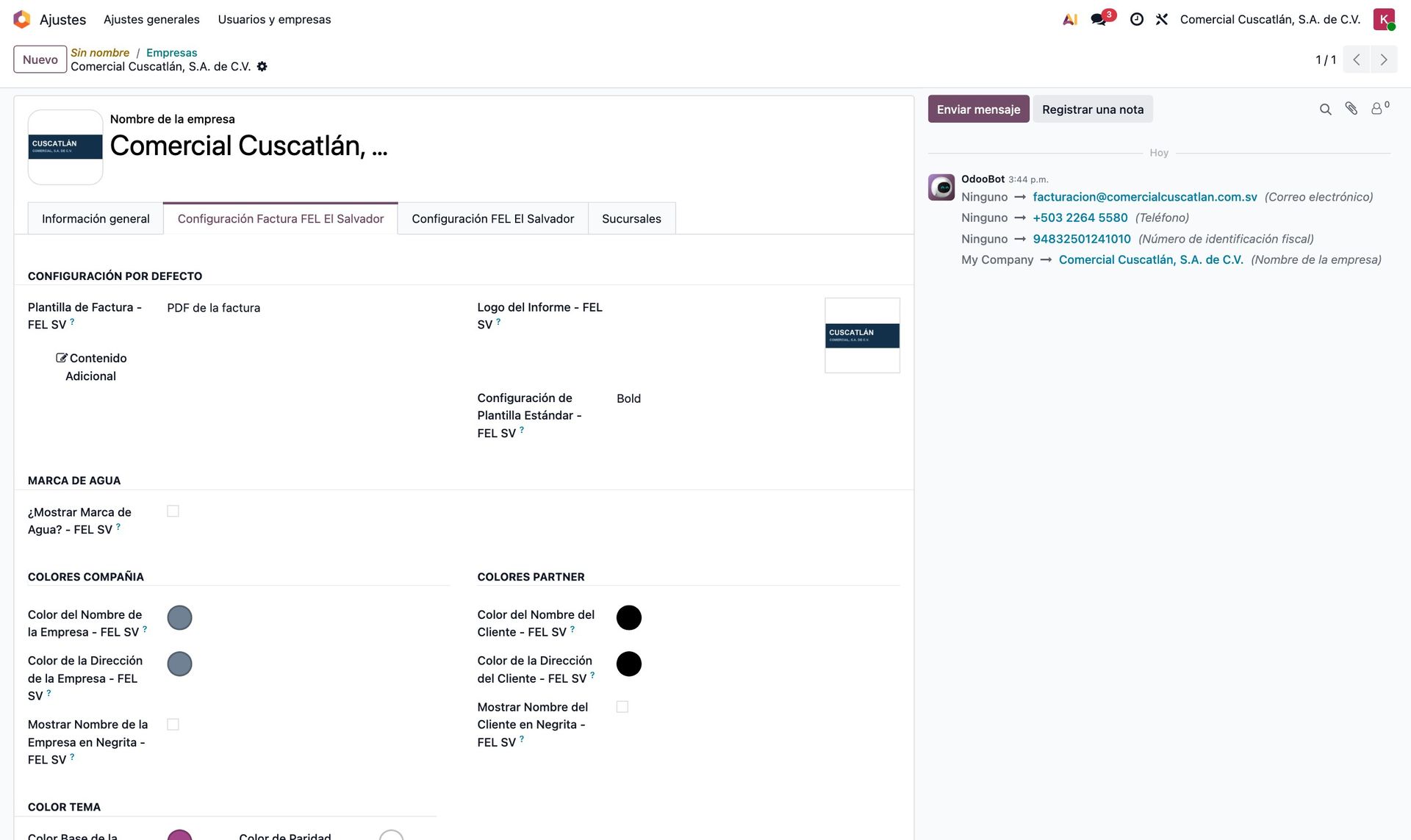Pick Color de la Dirección de la Empresa swatch
Viewport: 1411px width, 840px height.
point(179,664)
